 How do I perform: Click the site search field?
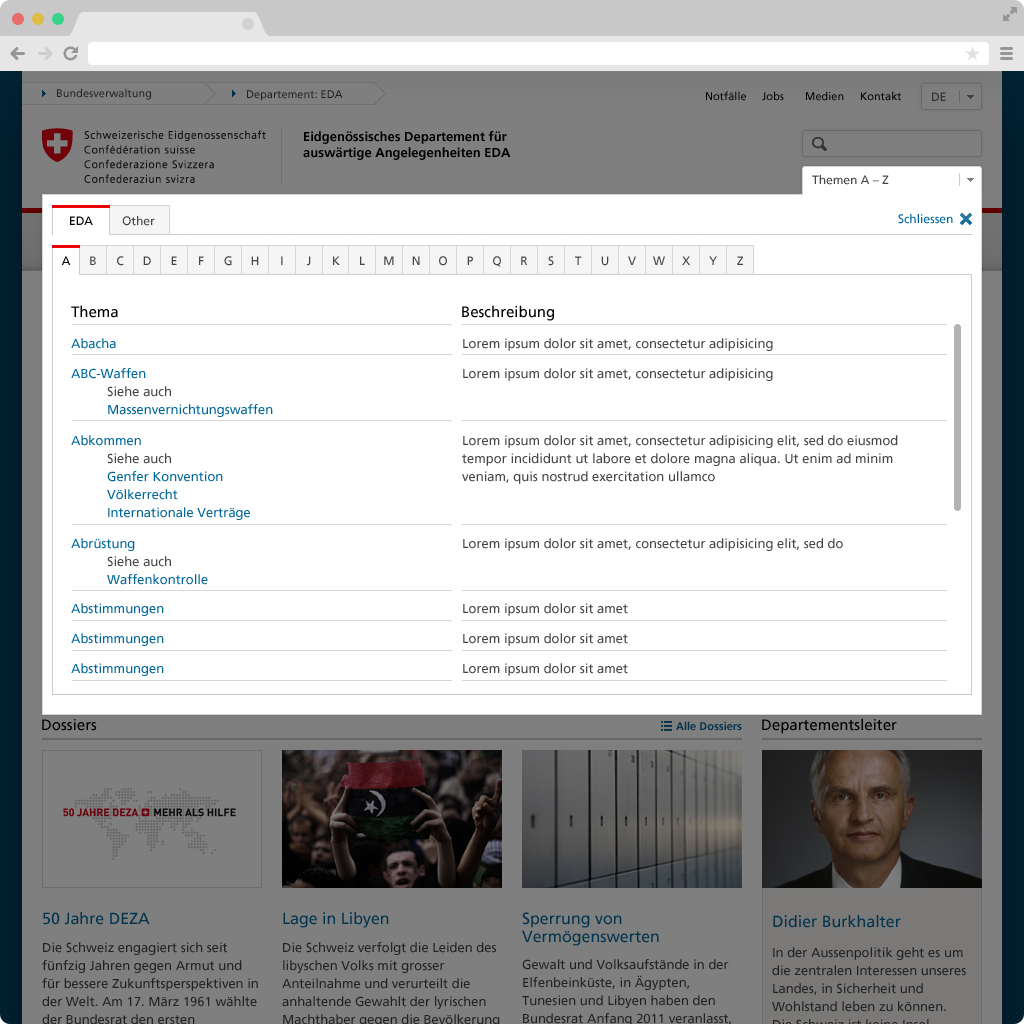coord(891,144)
